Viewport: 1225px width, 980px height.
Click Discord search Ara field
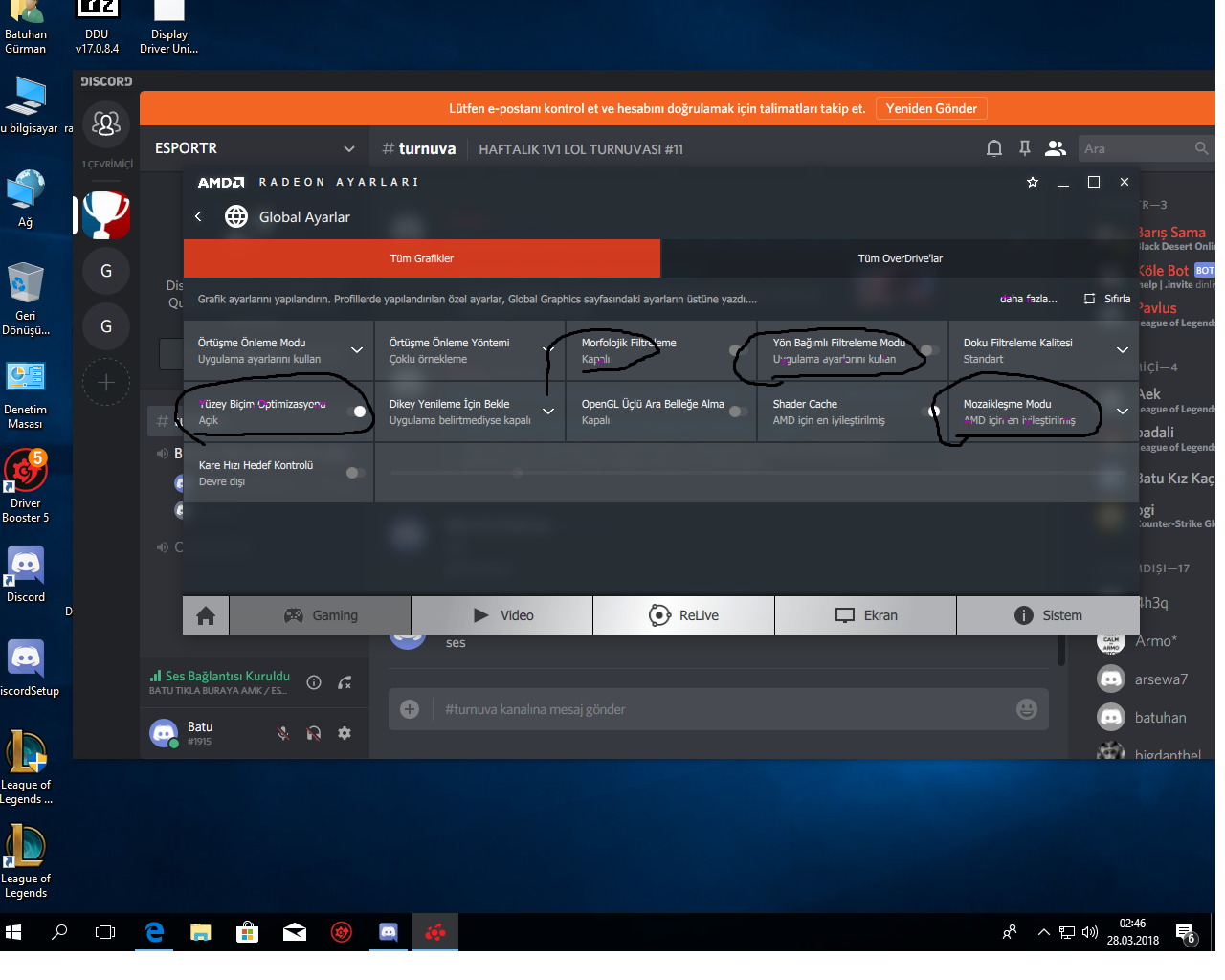tap(1145, 148)
